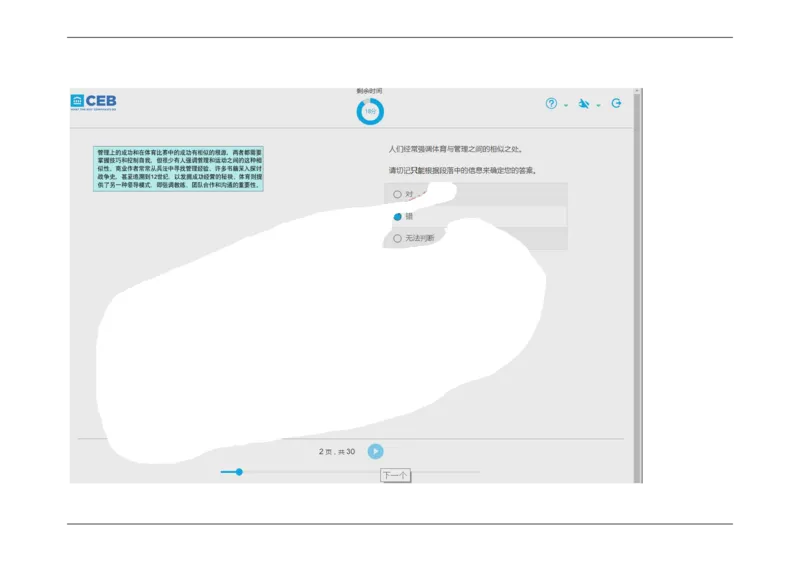The height and width of the screenshot is (566, 800).
Task: Click the page 2 of 30 indicator
Action: click(x=337, y=452)
